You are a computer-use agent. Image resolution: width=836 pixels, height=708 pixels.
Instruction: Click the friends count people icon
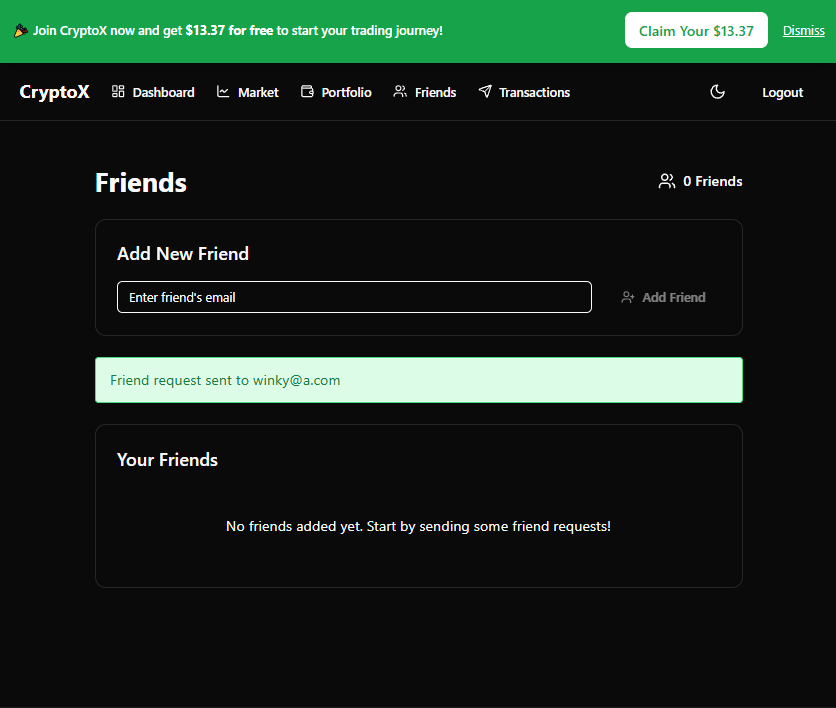[x=666, y=181]
